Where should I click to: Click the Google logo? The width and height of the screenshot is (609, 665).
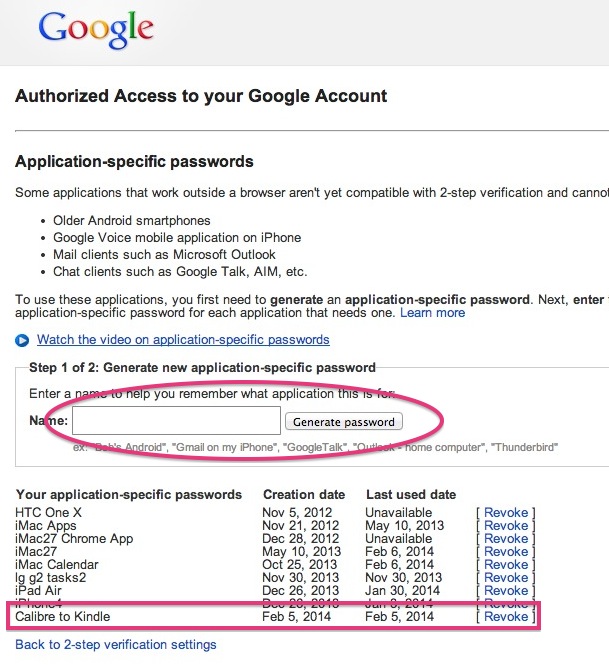[x=96, y=28]
